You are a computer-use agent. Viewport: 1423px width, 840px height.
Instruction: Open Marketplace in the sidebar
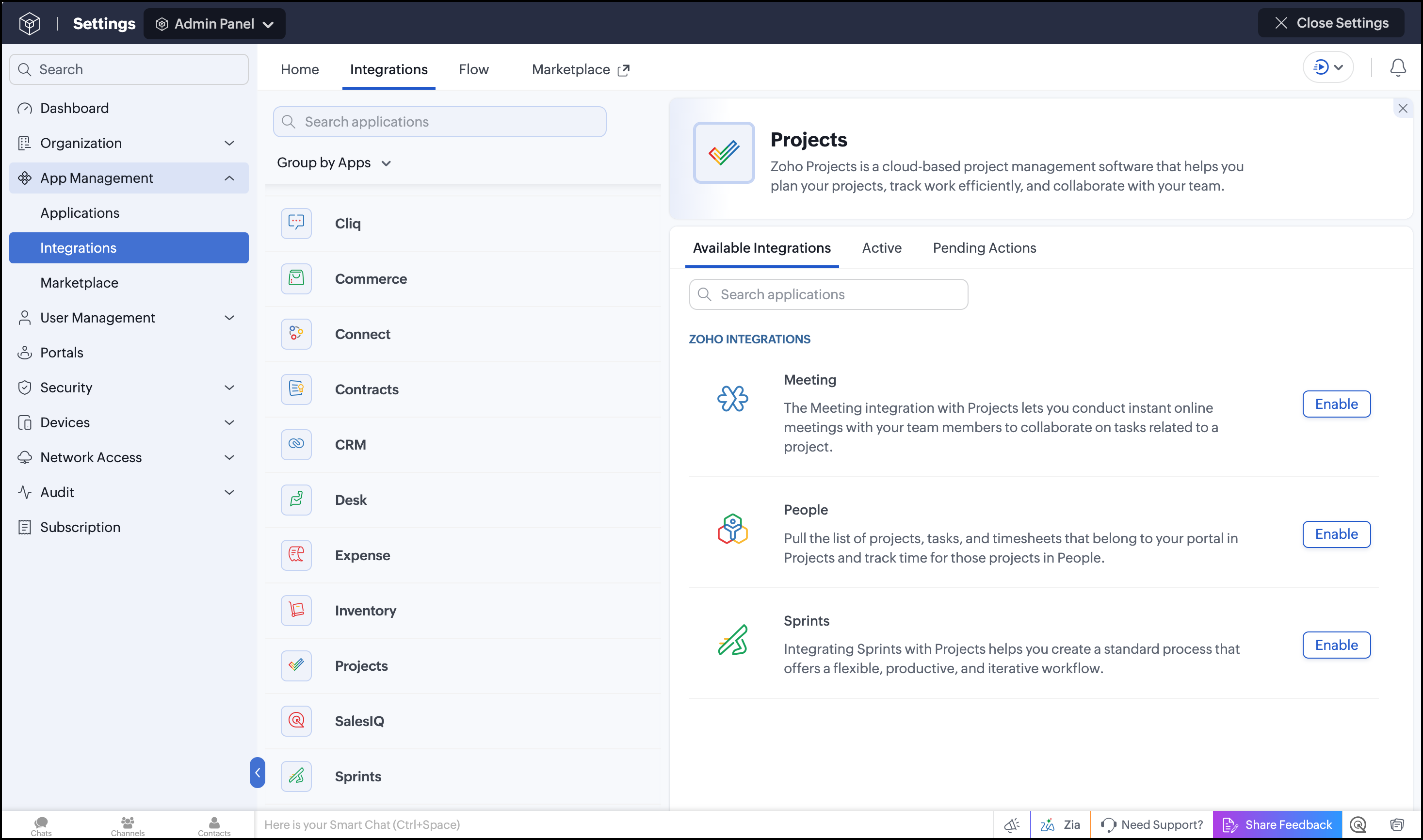coord(129,282)
